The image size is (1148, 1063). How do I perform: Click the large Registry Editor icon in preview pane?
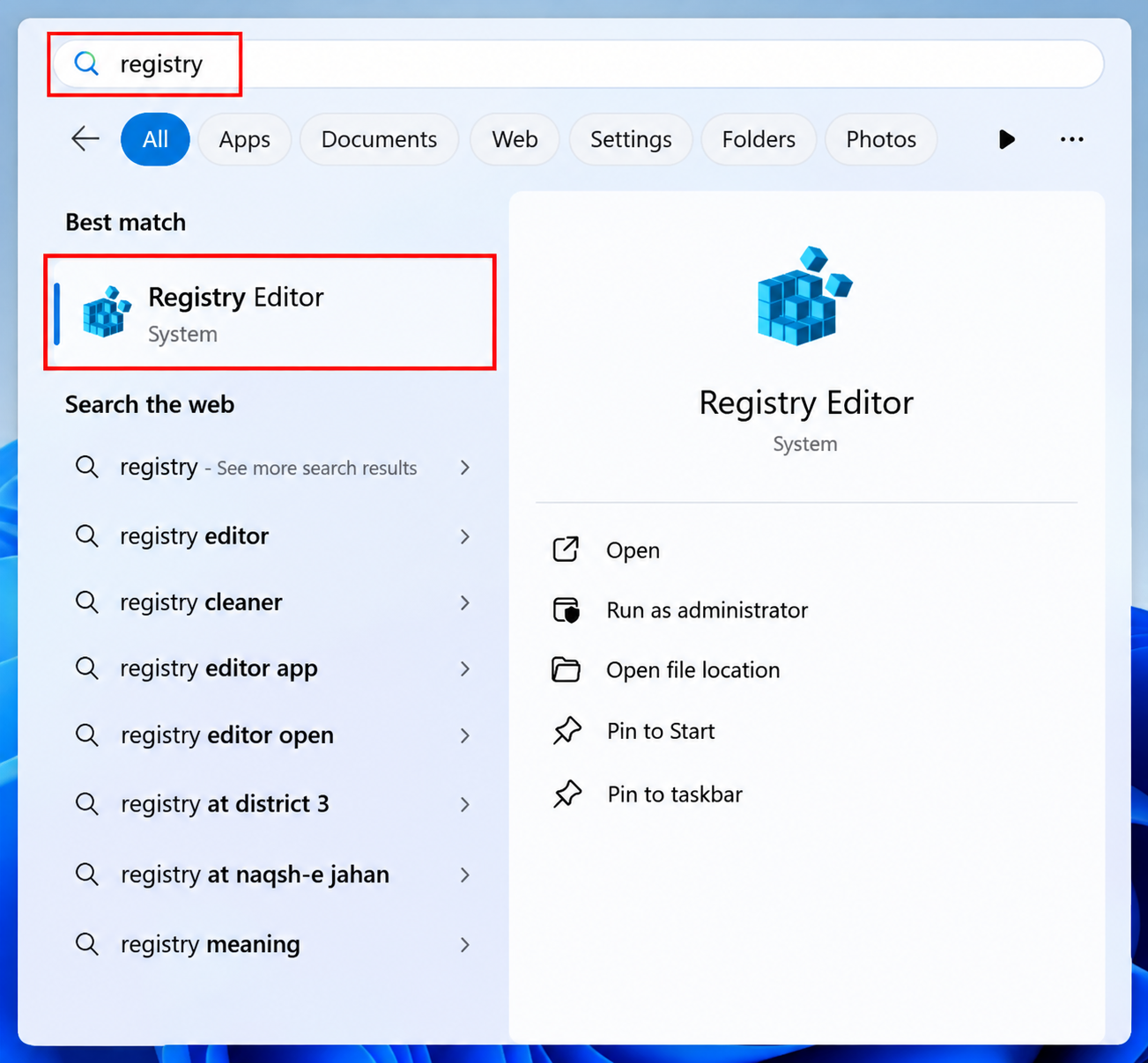pos(804,296)
